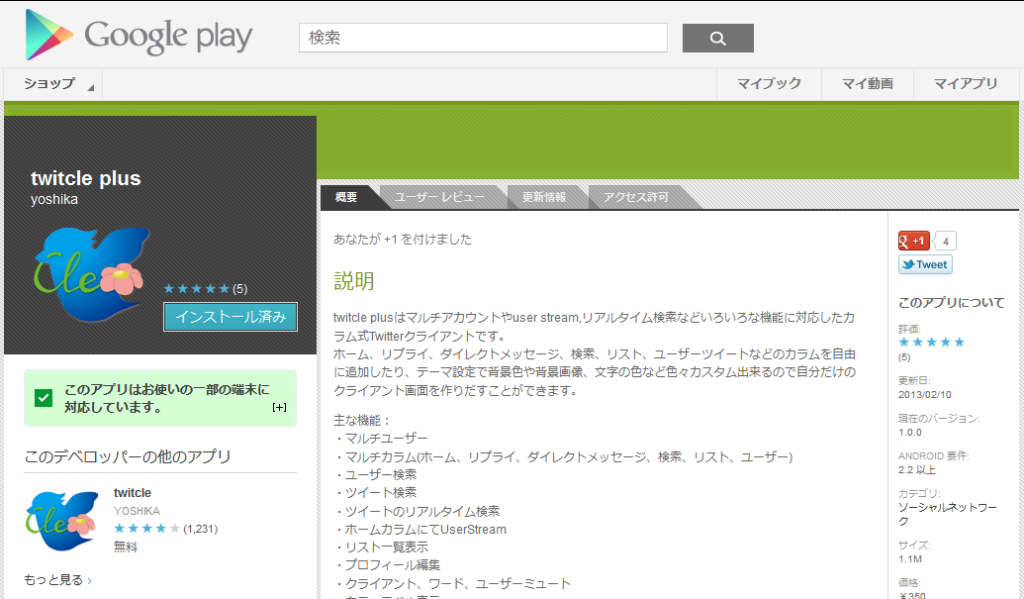Image resolution: width=1024 pixels, height=599 pixels.
Task: Click the ・ホームカラムにてUserStream feature line
Action: pyautogui.click(x=420, y=529)
